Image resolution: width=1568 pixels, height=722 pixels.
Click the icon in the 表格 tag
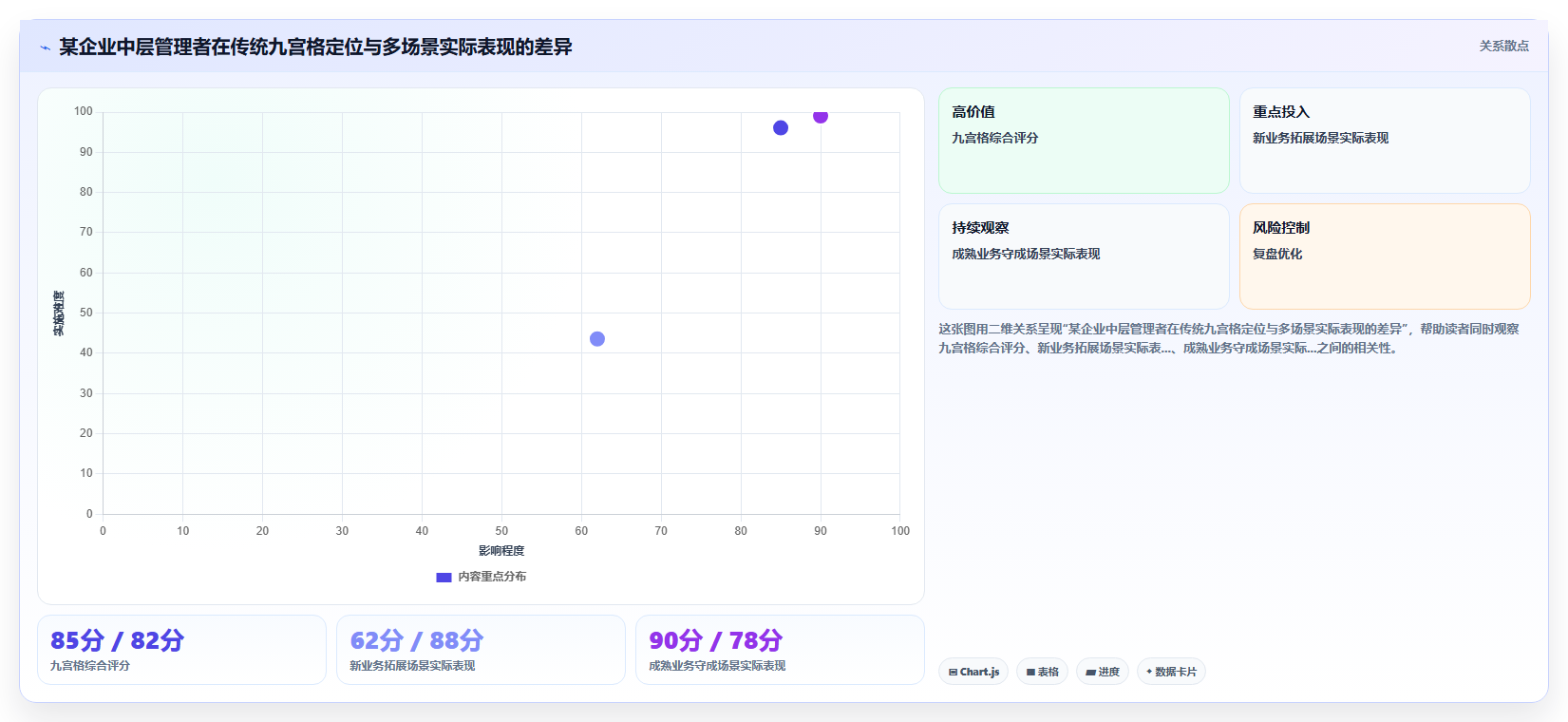pos(1030,672)
